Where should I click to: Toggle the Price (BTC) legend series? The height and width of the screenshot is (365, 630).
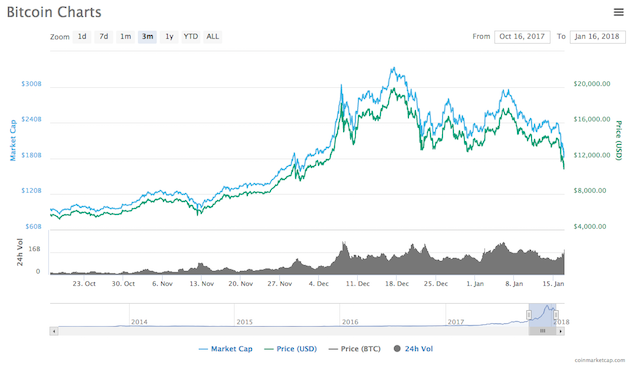(354, 349)
